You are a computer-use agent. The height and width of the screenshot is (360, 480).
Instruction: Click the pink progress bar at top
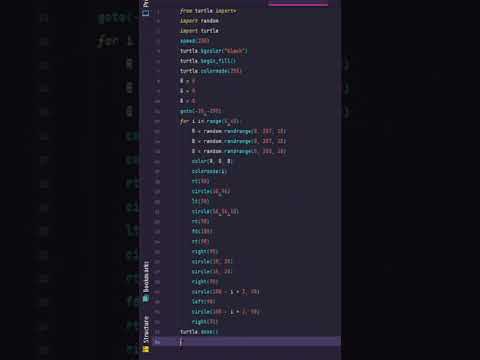298,5
